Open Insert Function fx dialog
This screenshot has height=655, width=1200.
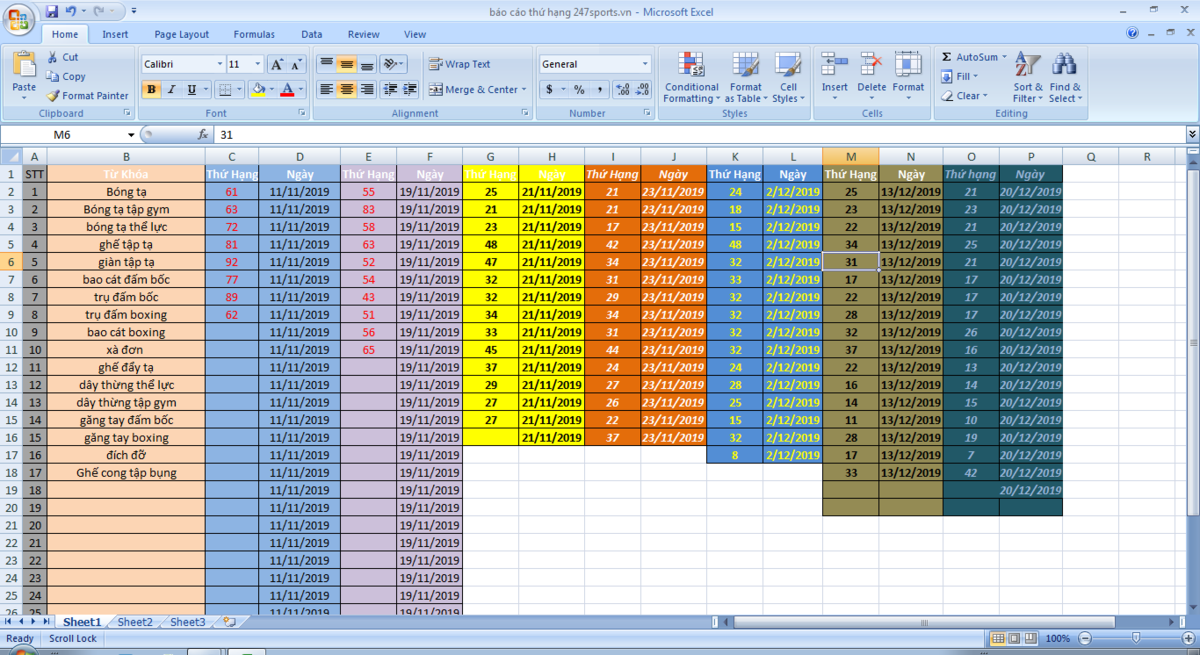203,134
